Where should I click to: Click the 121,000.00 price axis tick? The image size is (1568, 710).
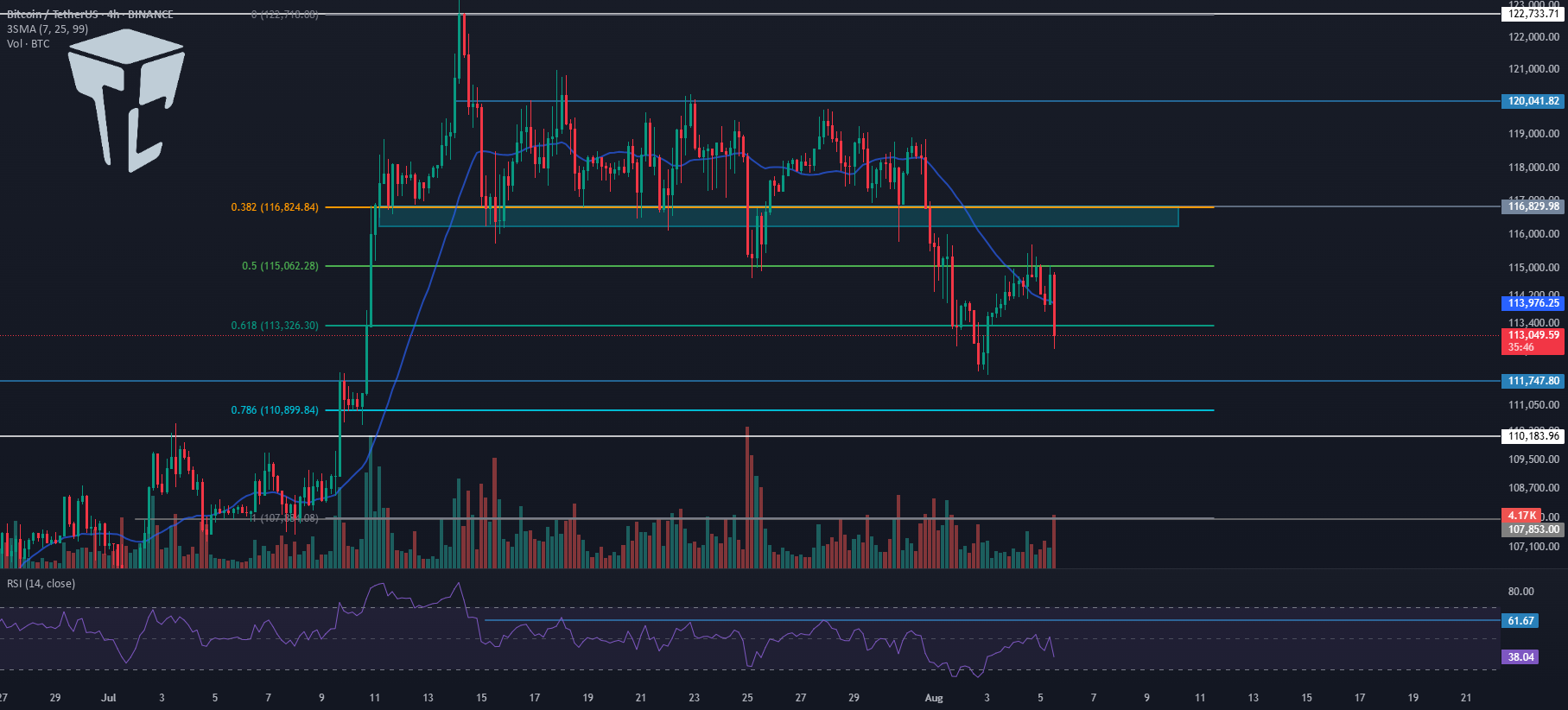1533,69
